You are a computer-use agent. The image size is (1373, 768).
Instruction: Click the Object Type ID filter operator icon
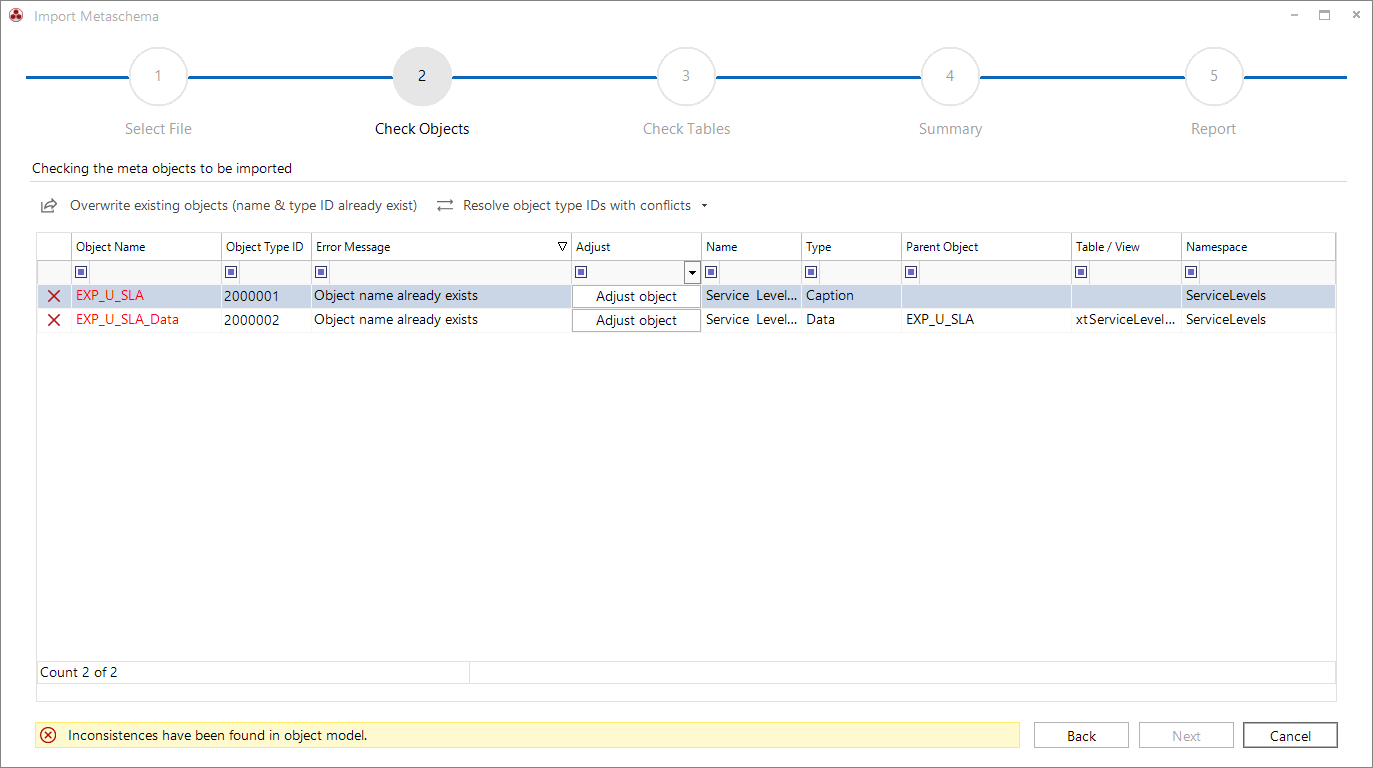click(x=231, y=272)
